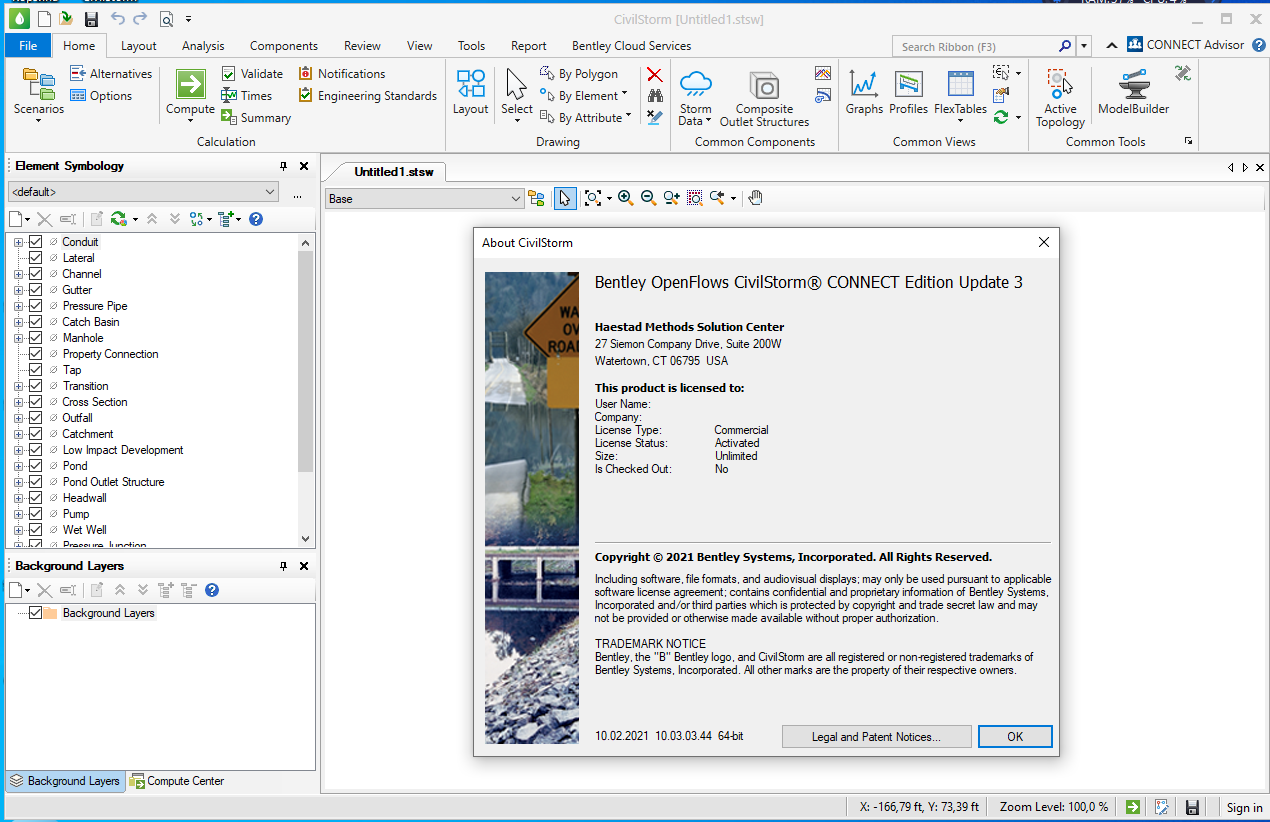Click Element Symbology scrollbar down arrow

(306, 539)
